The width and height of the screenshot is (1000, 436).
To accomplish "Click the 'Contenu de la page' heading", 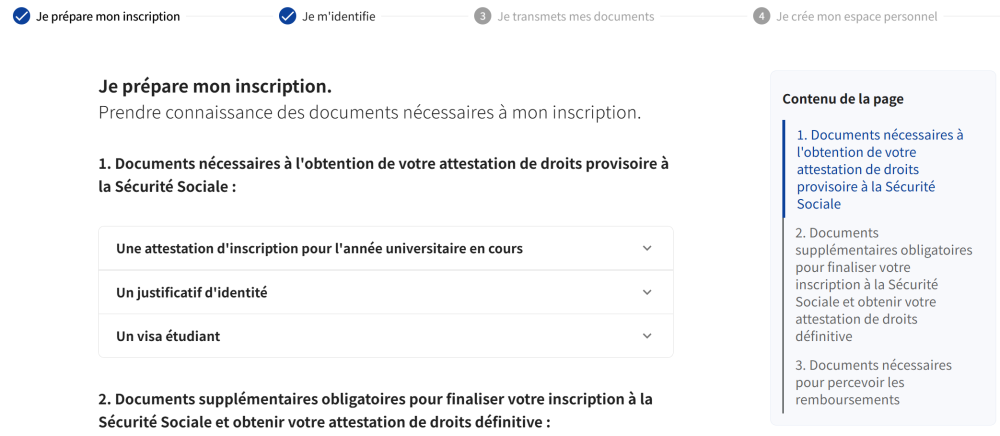I will tap(842, 98).
